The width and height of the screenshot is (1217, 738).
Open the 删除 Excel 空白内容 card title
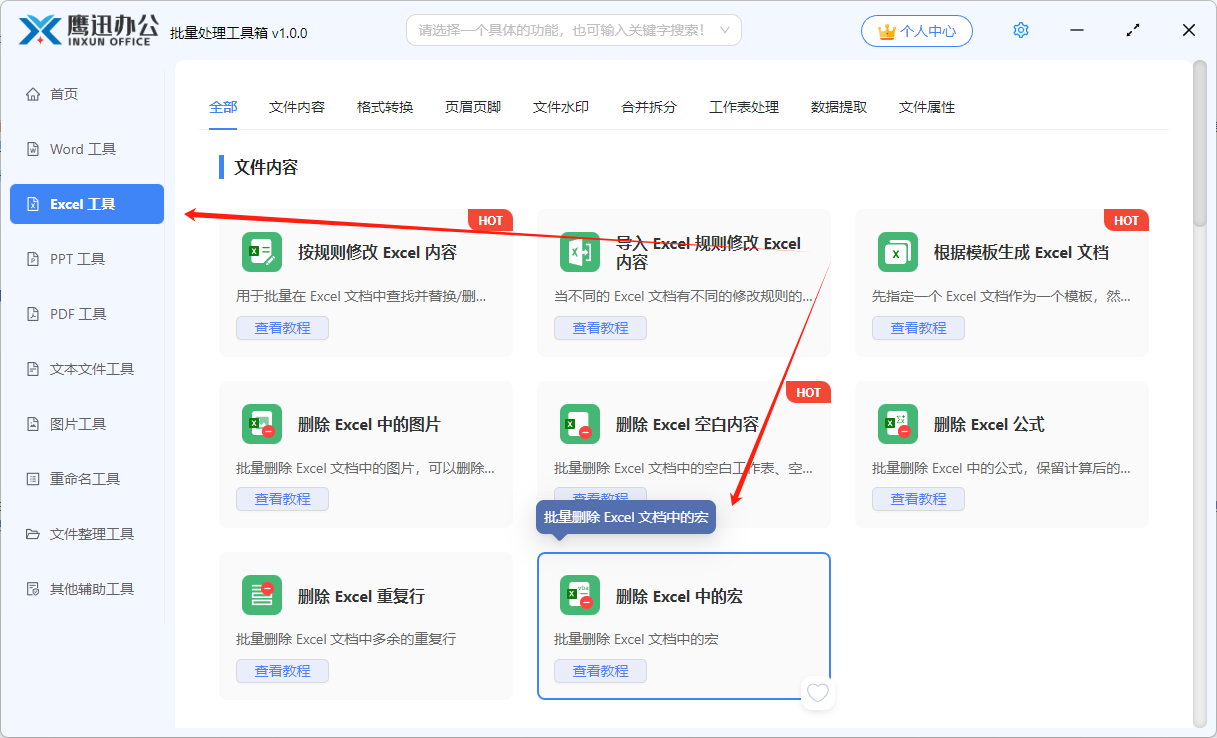coord(687,425)
